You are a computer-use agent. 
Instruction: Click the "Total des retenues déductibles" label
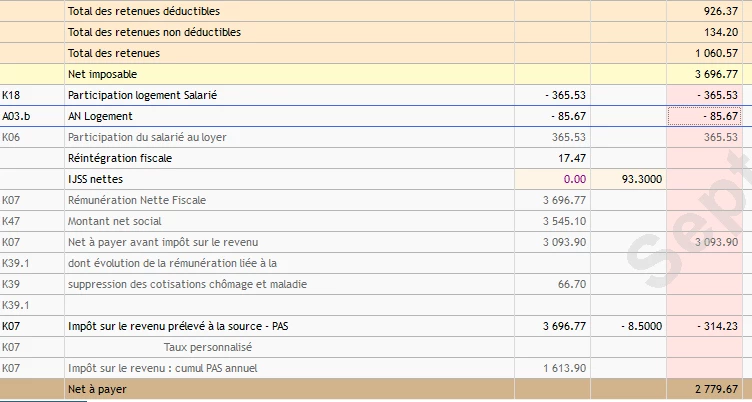click(144, 11)
